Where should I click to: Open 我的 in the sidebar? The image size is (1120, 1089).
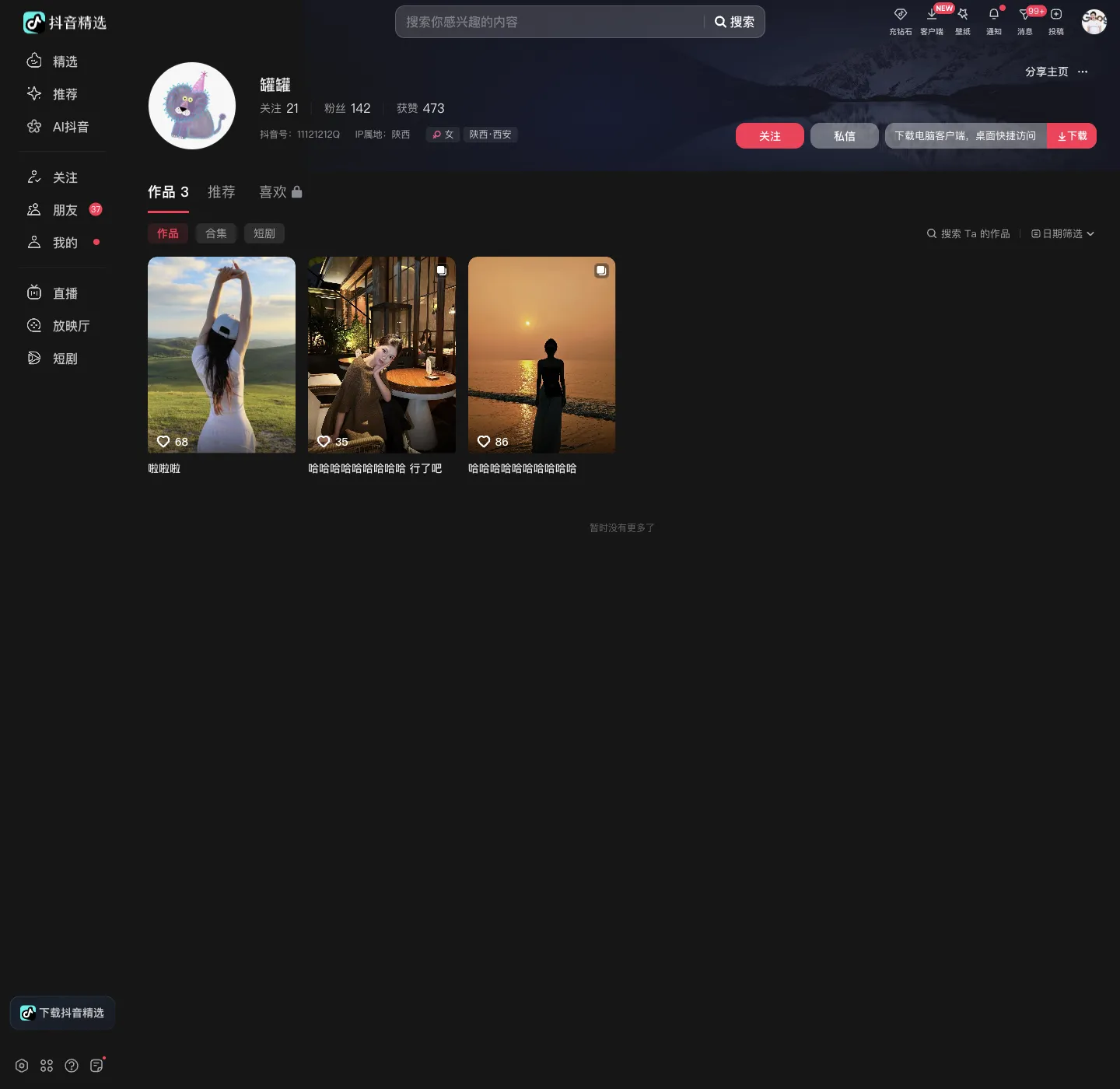53,243
